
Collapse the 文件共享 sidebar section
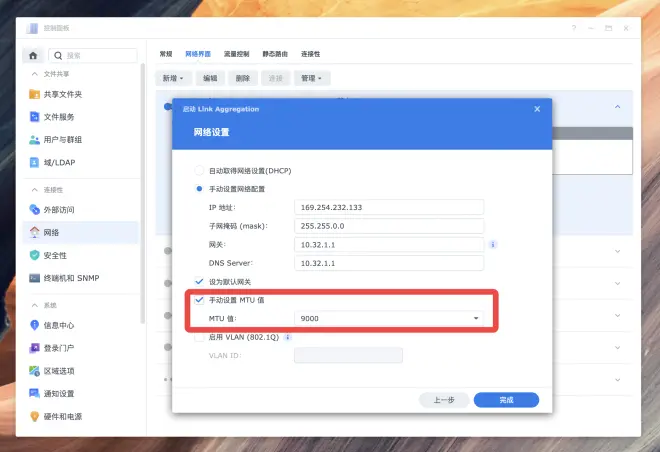pyautogui.click(x=35, y=74)
